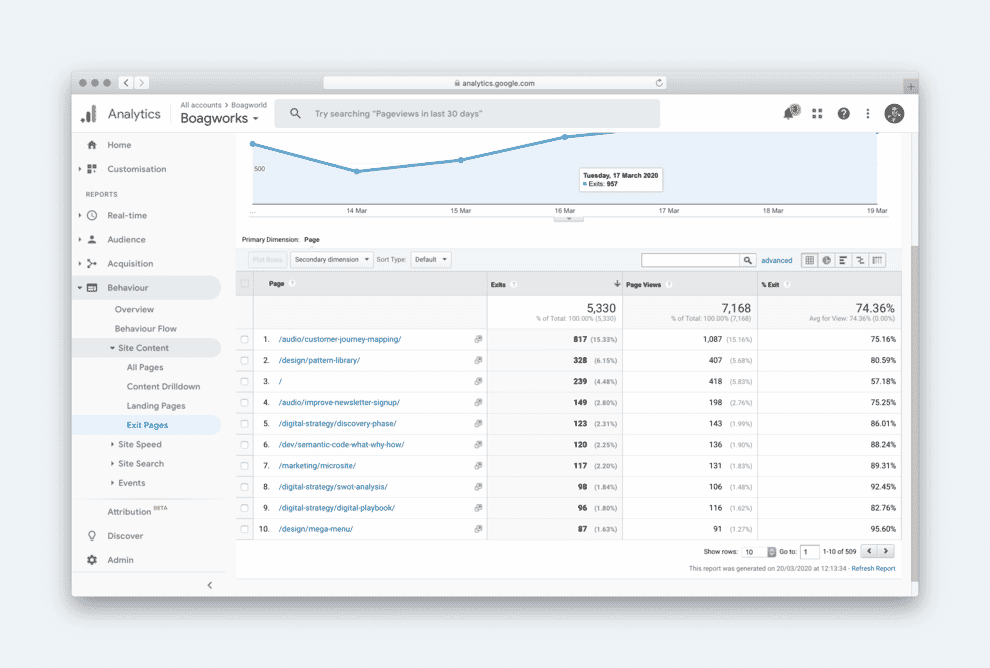Focus the table filter search field
This screenshot has width=990, height=668.
[690, 260]
